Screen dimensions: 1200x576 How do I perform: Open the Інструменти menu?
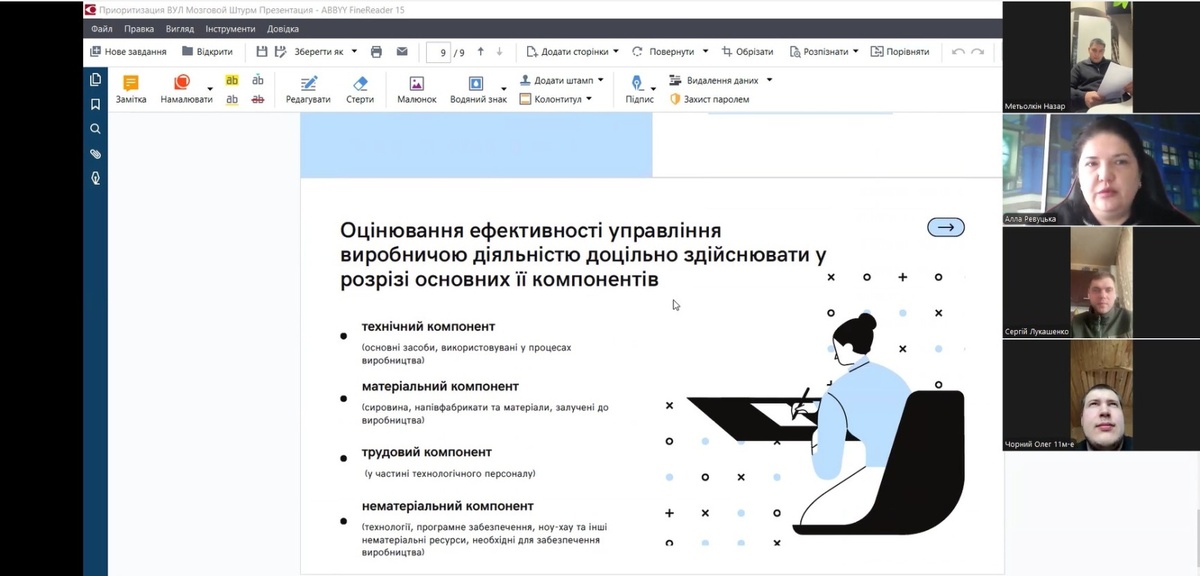tap(231, 29)
